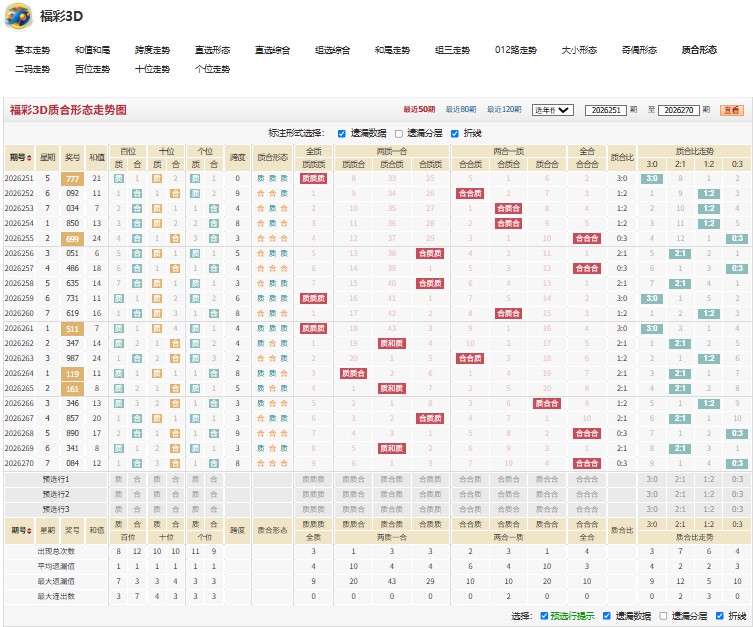The image size is (753, 627).
Task: Enable 遗漏分层 checkbox in 标注形式选择 row
Action: tap(399, 133)
